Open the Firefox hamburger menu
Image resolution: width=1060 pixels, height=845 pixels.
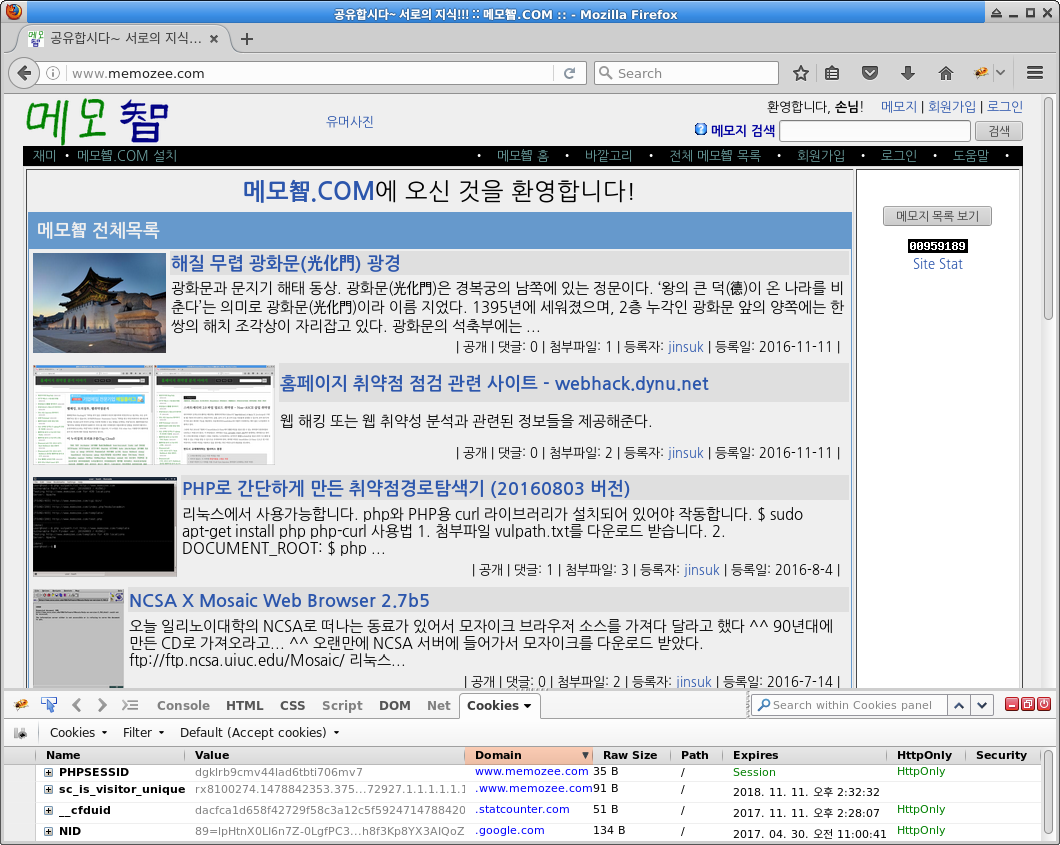click(x=1035, y=73)
